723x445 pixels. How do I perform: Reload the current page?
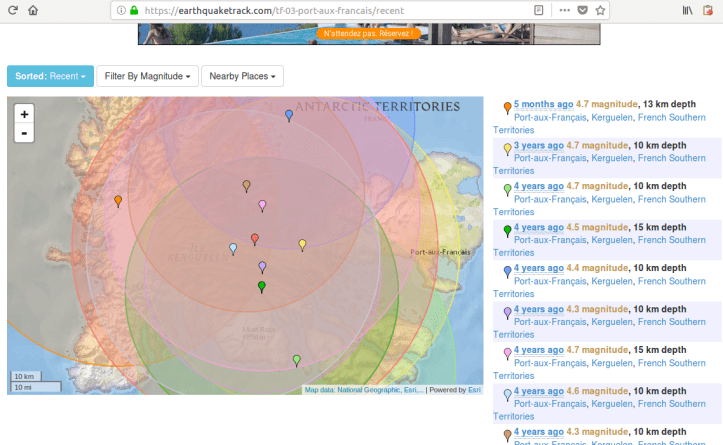(x=10, y=10)
